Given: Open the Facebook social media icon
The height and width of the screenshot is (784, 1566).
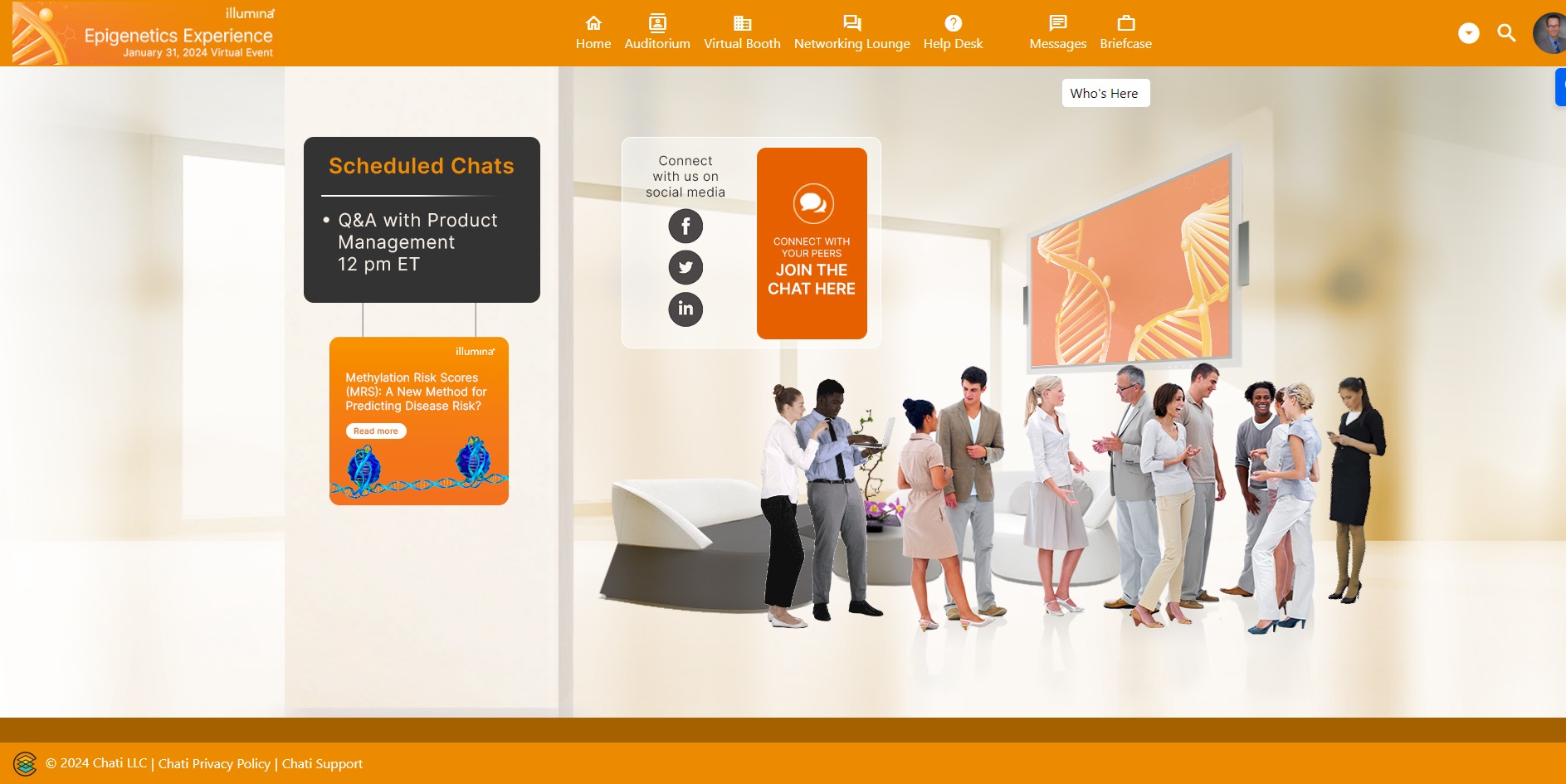Looking at the screenshot, I should coord(685,226).
